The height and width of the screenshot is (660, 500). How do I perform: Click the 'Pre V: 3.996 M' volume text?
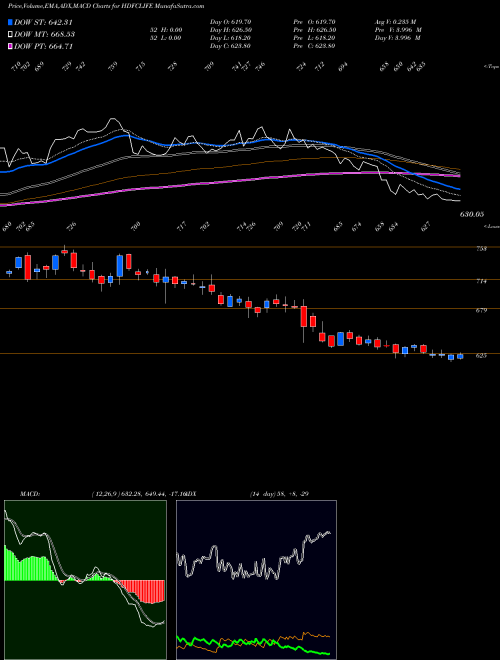click(x=399, y=30)
